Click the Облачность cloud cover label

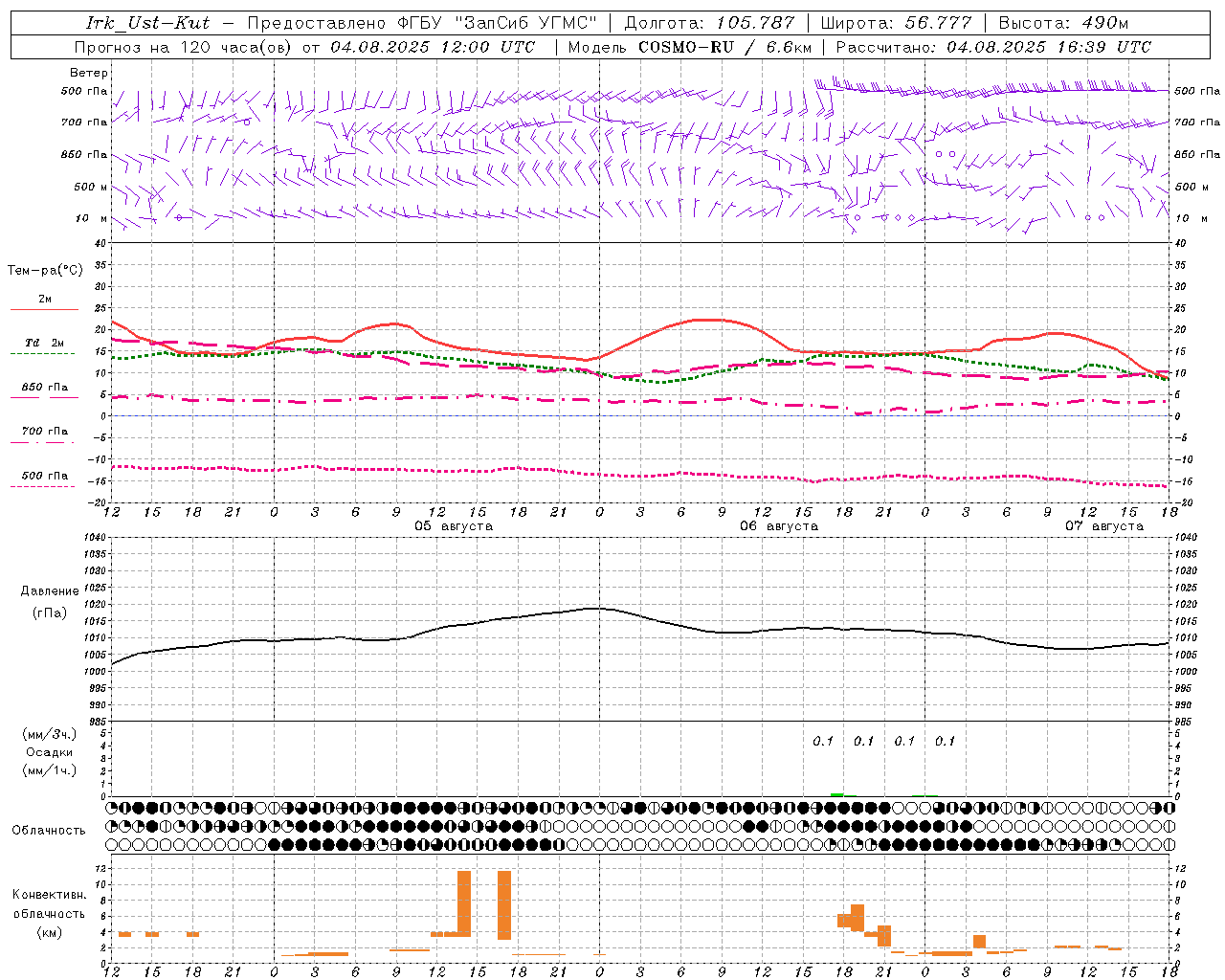click(x=49, y=831)
